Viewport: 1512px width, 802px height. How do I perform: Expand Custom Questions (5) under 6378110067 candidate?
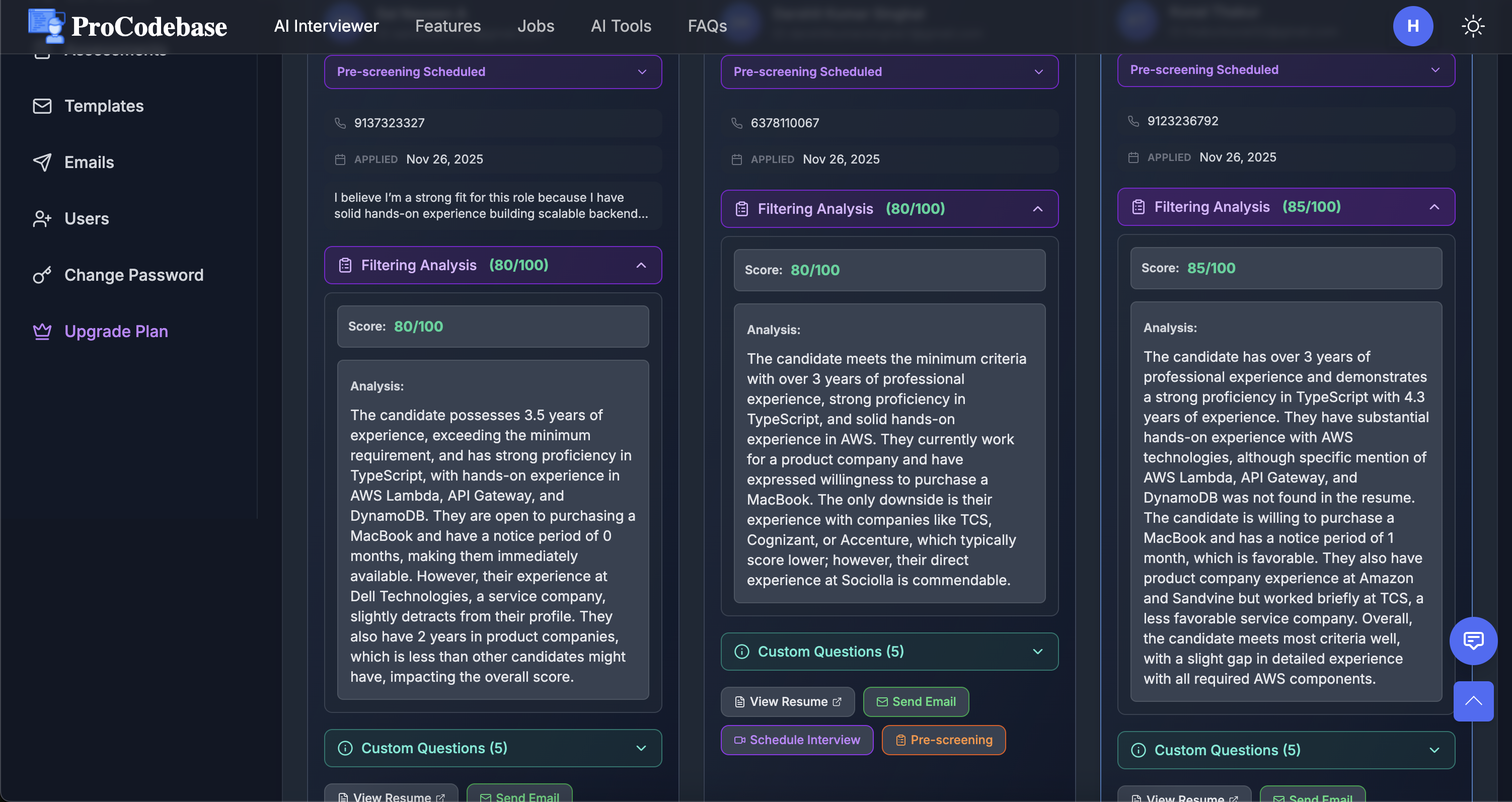click(889, 651)
